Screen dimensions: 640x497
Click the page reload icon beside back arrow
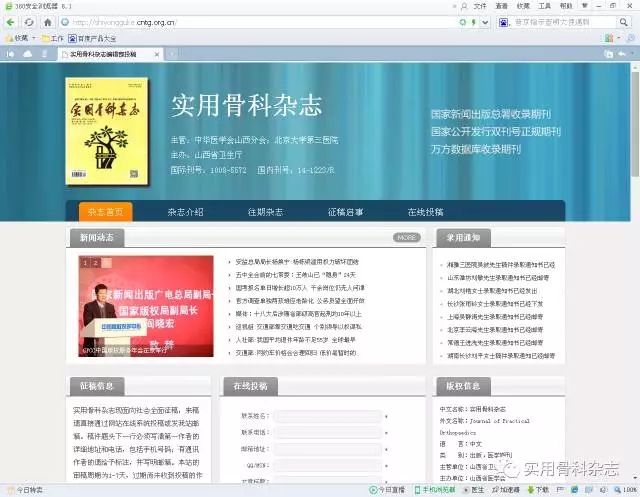[29, 22]
